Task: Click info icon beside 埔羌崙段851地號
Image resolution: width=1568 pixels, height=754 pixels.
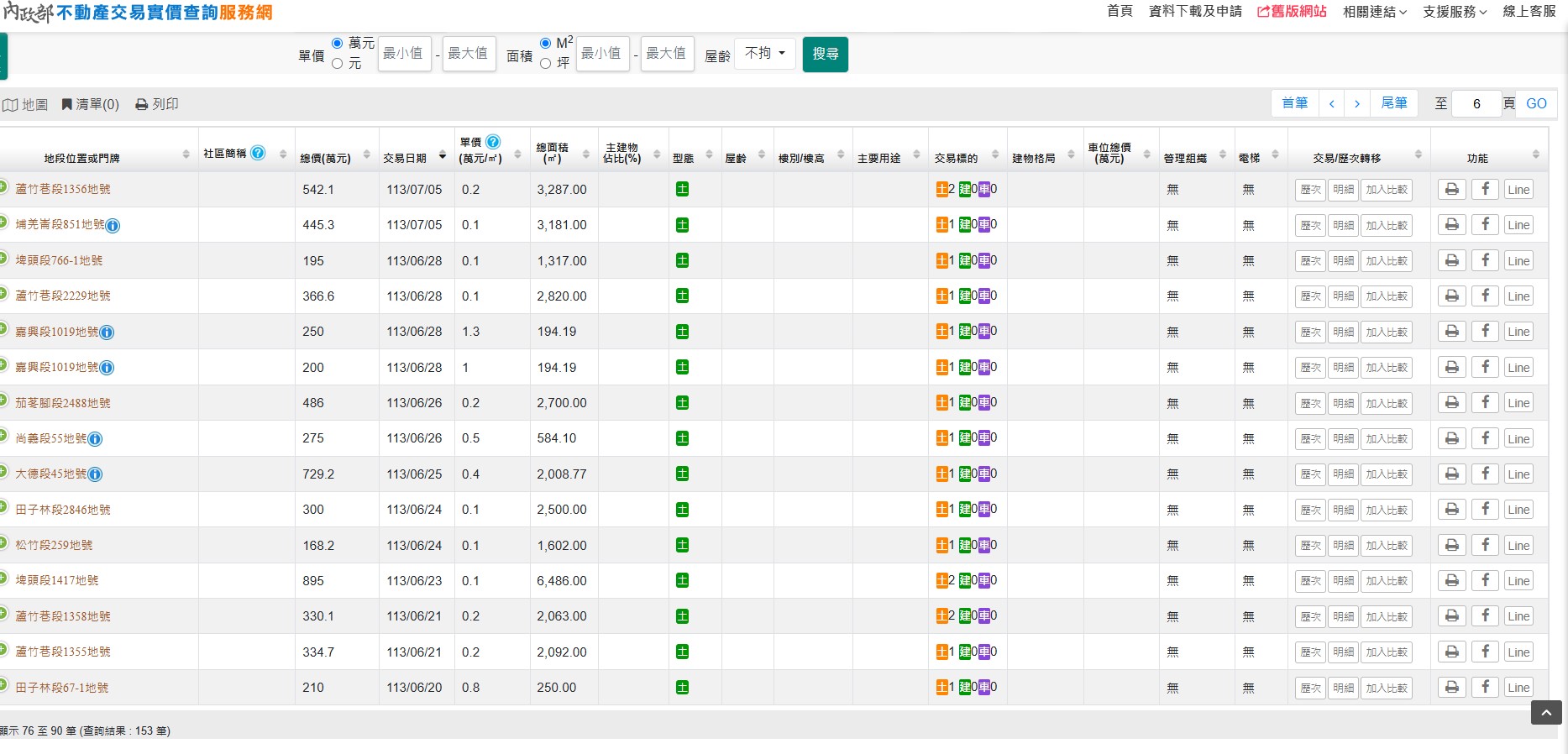Action: click(113, 225)
